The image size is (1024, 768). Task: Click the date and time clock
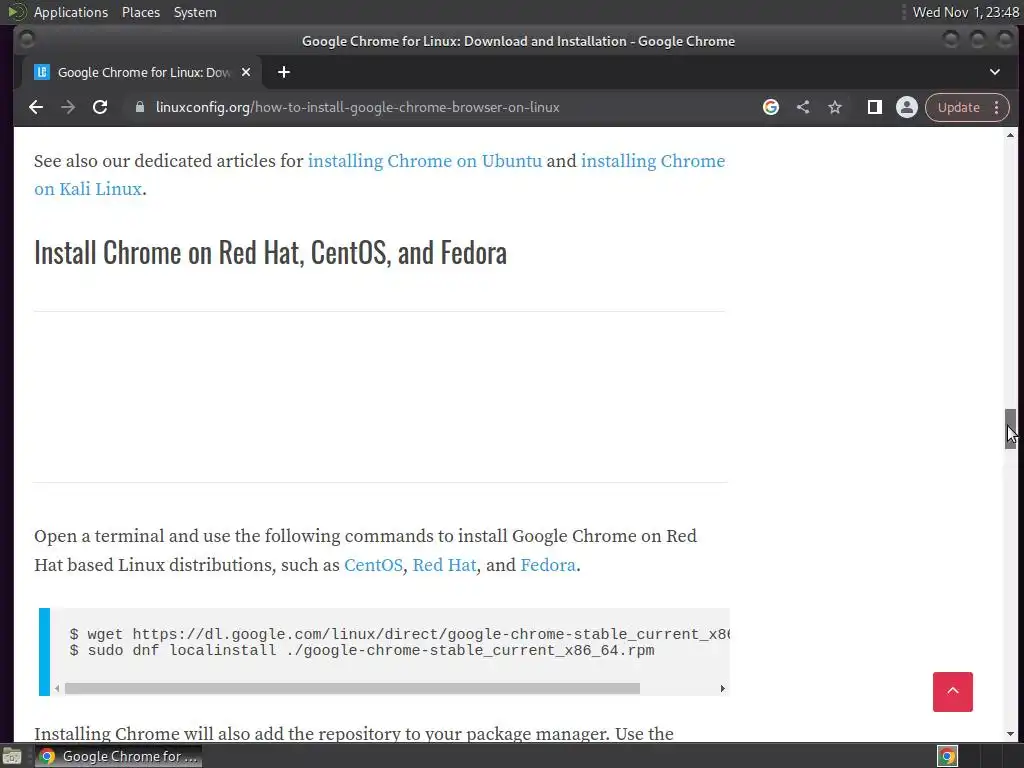tap(965, 12)
